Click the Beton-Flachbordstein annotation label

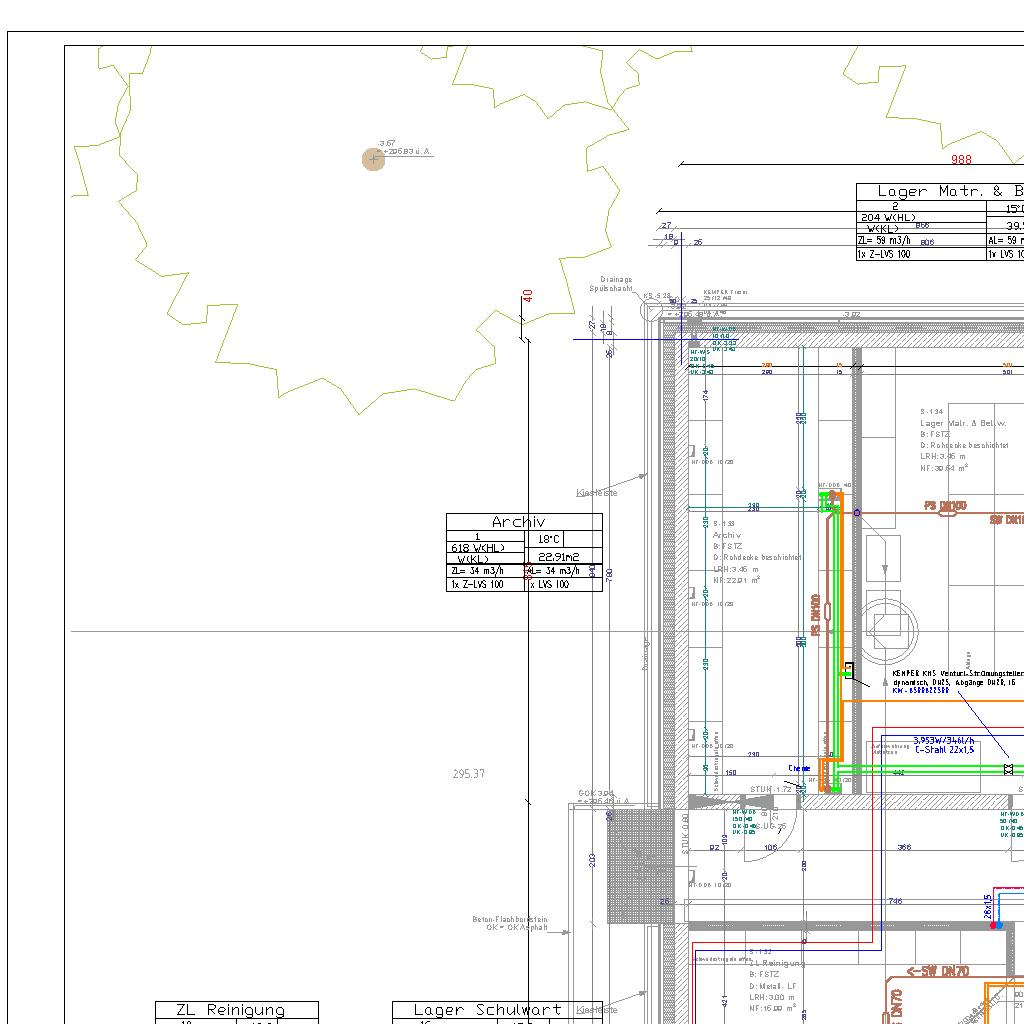coord(510,923)
